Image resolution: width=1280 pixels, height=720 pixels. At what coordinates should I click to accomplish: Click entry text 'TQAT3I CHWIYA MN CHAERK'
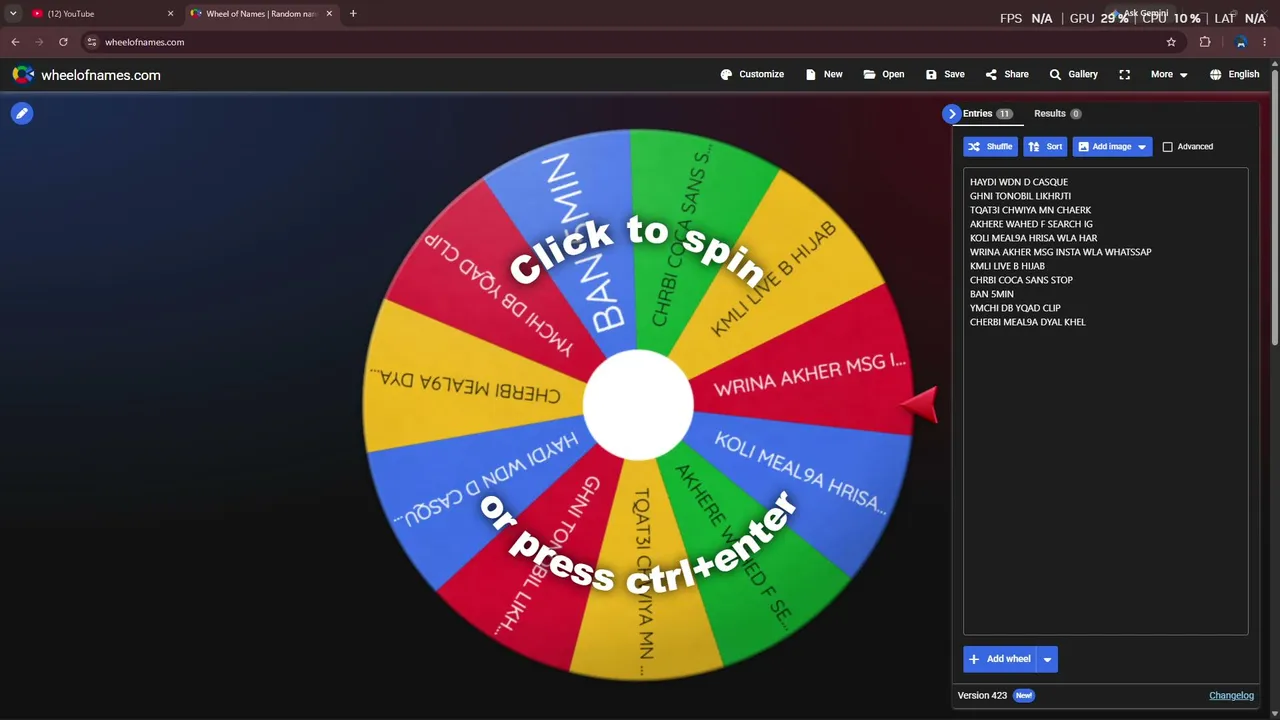[1030, 210]
